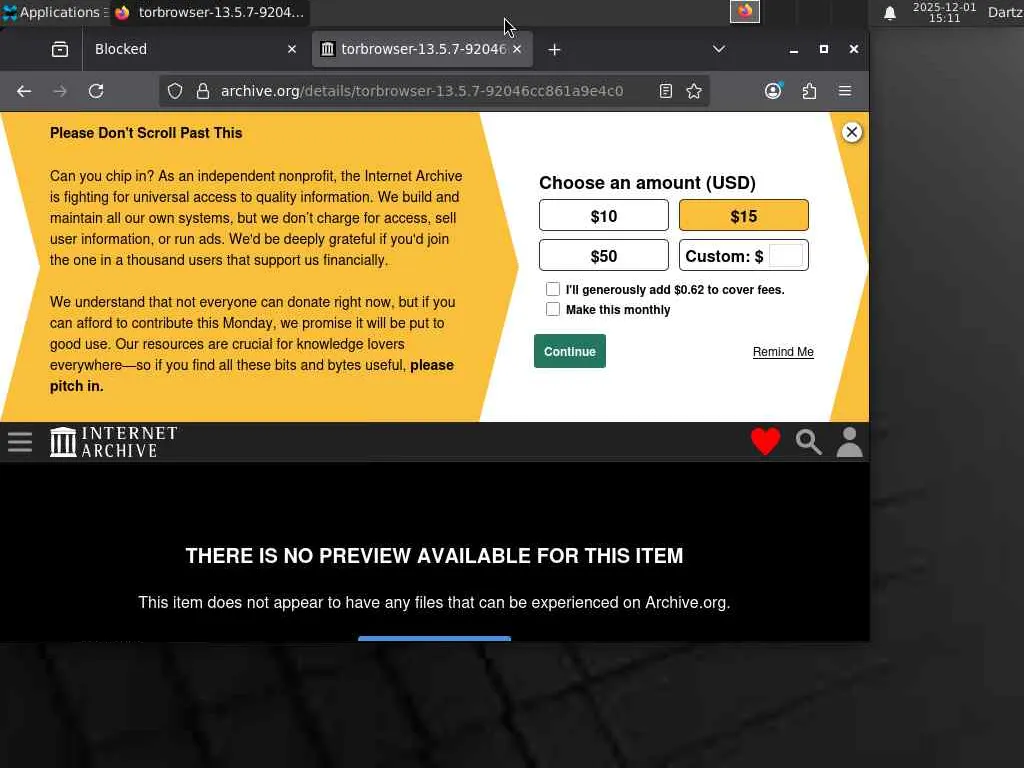Maximize the Firefox window
The width and height of the screenshot is (1024, 768).
coord(824,50)
